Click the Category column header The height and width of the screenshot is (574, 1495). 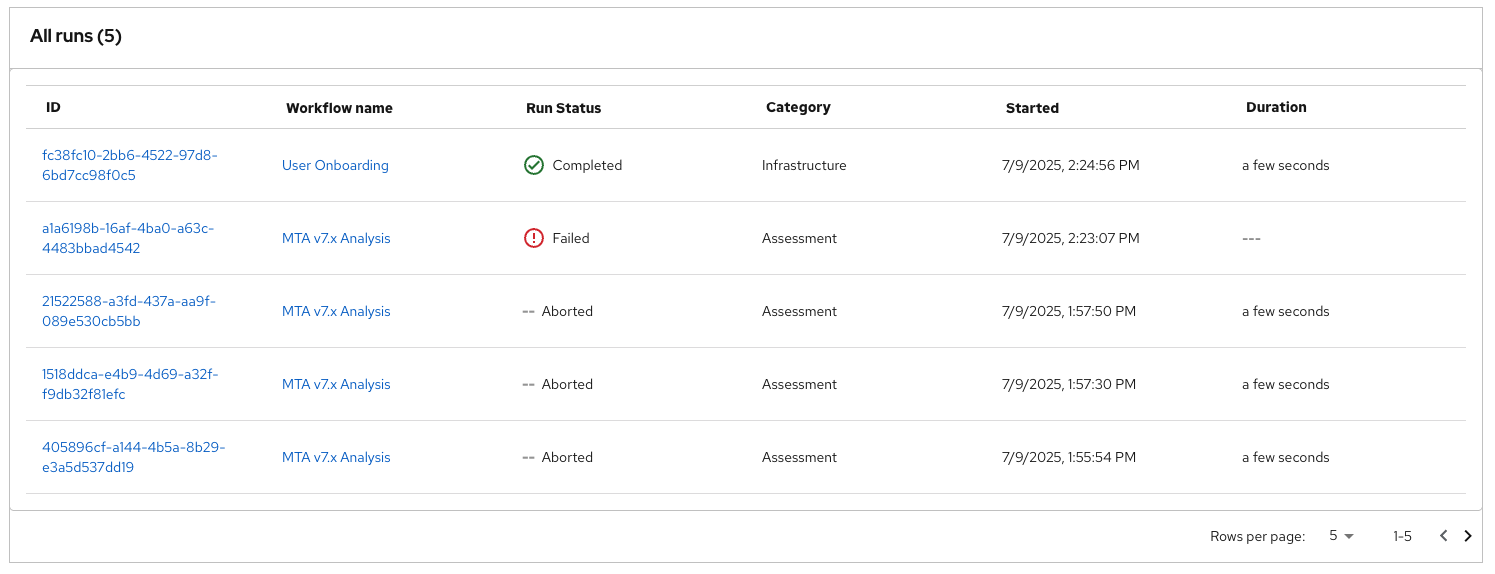tap(798, 107)
